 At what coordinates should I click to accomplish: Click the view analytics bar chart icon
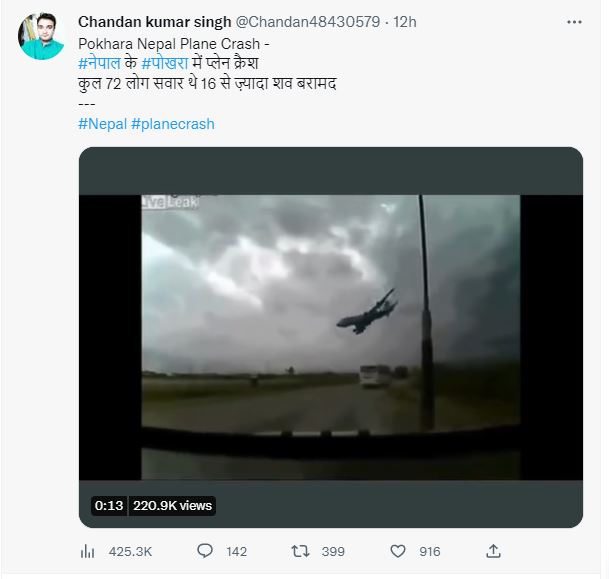(x=87, y=551)
